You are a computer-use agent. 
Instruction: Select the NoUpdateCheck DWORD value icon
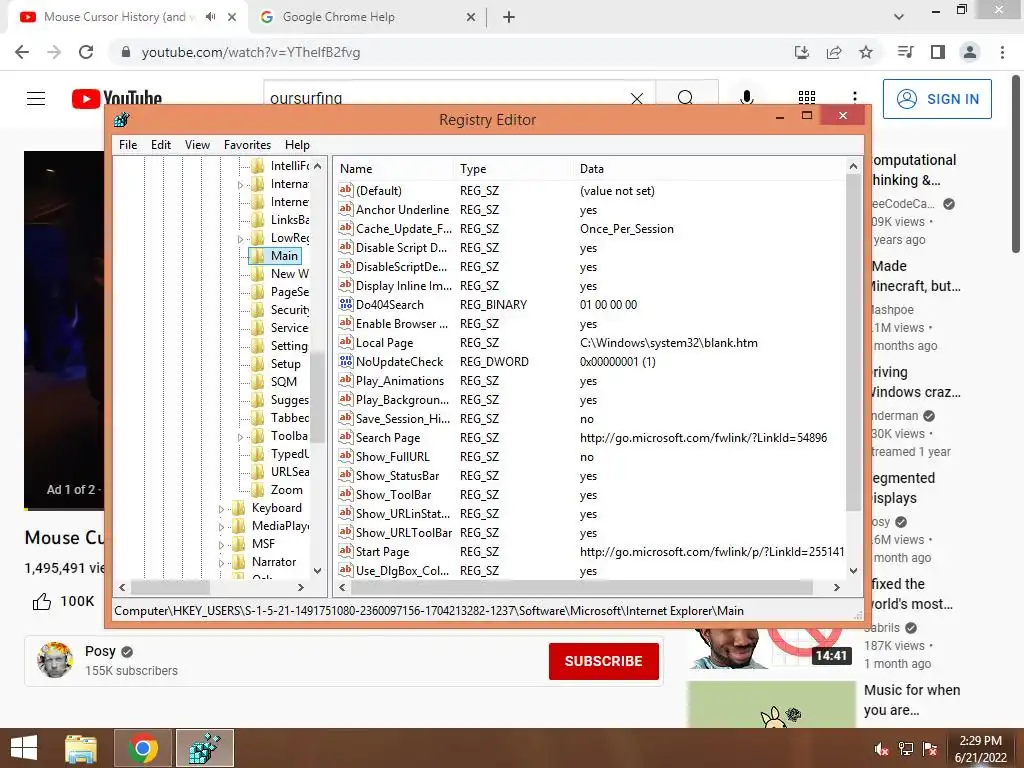tap(345, 361)
